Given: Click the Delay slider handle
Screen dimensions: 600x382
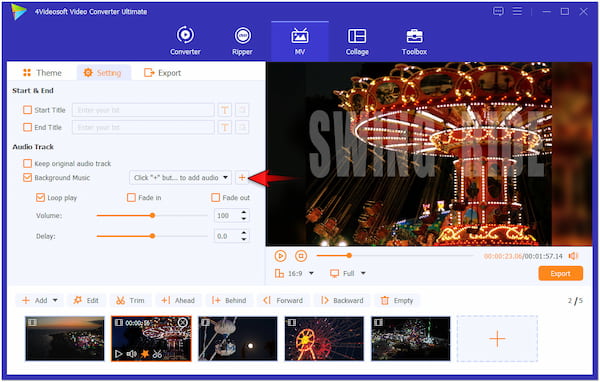Looking at the screenshot, I should (x=152, y=236).
